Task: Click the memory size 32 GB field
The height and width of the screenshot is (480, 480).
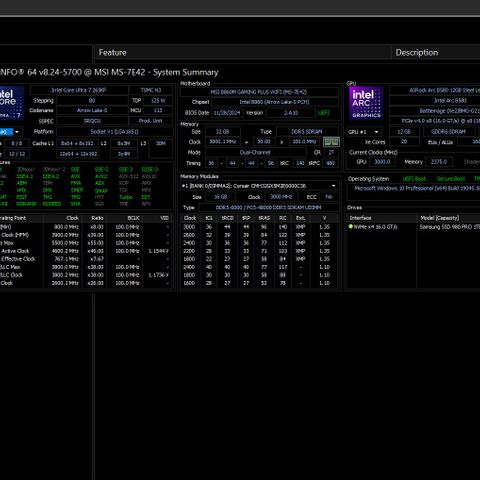Action: point(222,132)
